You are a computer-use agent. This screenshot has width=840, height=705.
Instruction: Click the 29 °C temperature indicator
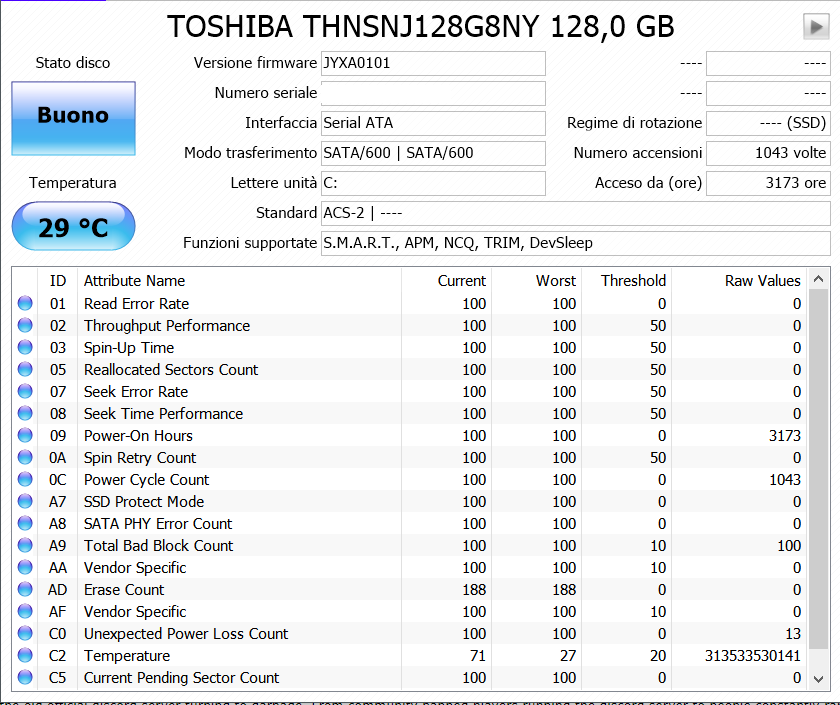pyautogui.click(x=73, y=226)
